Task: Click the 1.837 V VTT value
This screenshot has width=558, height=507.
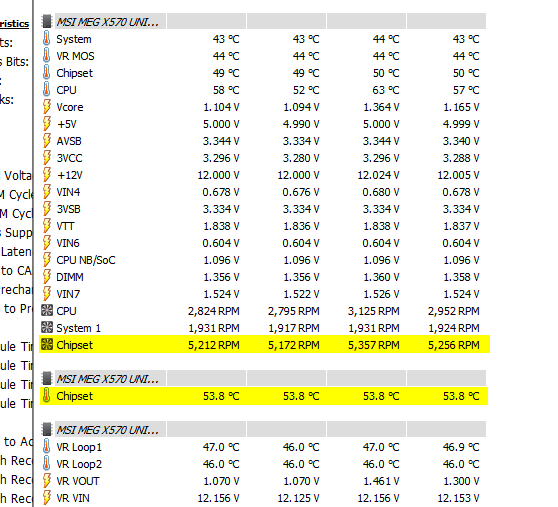Action: 461,226
